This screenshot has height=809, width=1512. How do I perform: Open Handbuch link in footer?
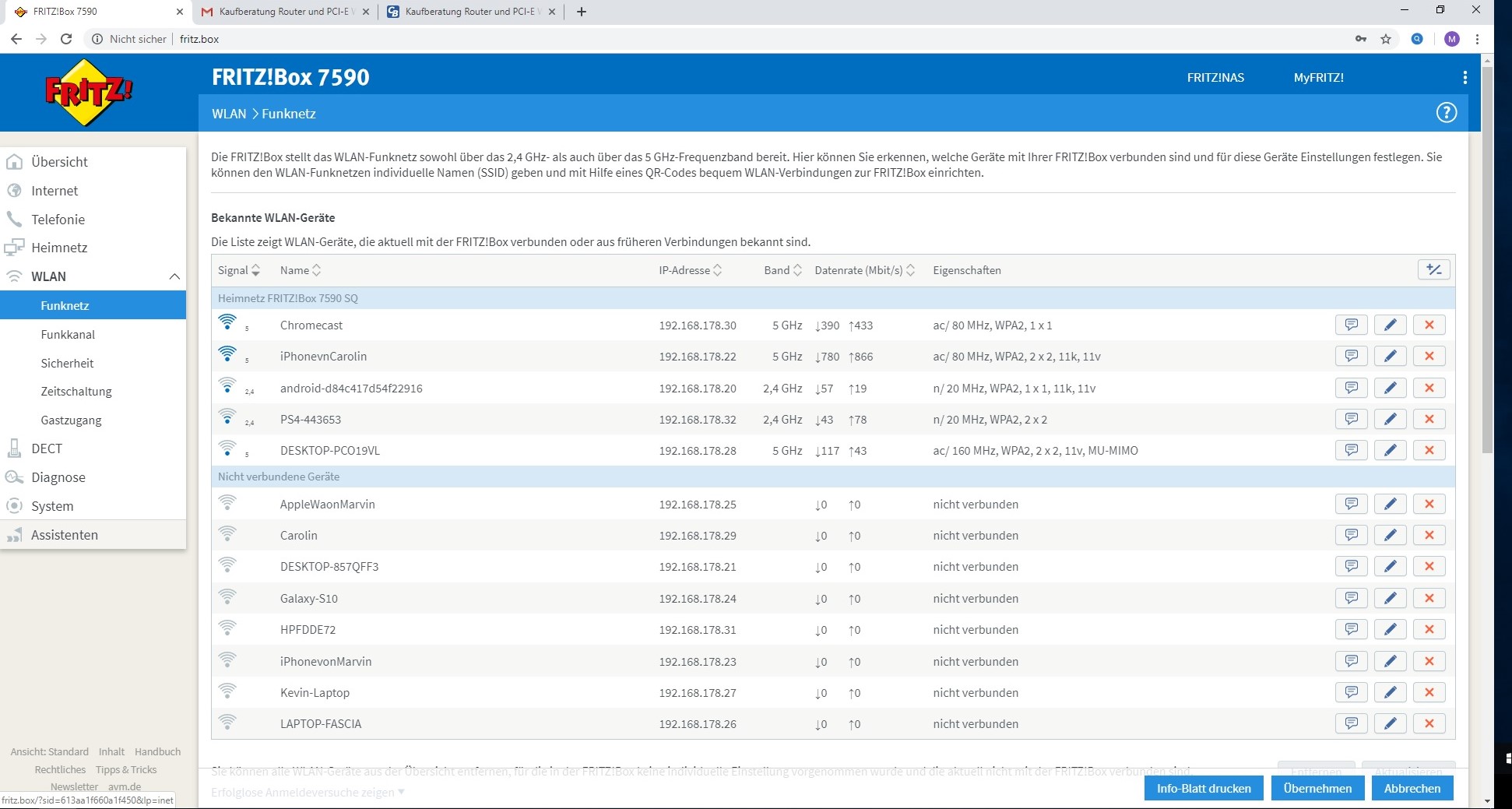tap(157, 751)
